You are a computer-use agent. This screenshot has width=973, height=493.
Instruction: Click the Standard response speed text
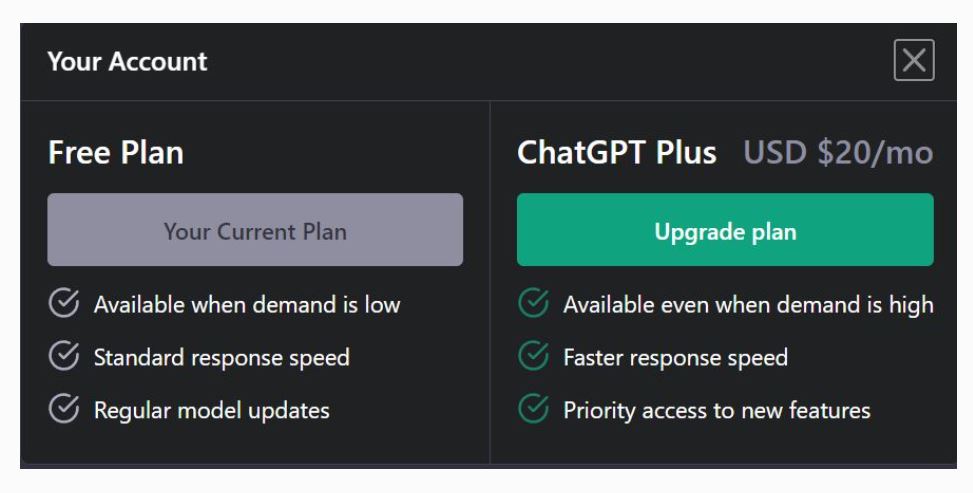tap(222, 357)
